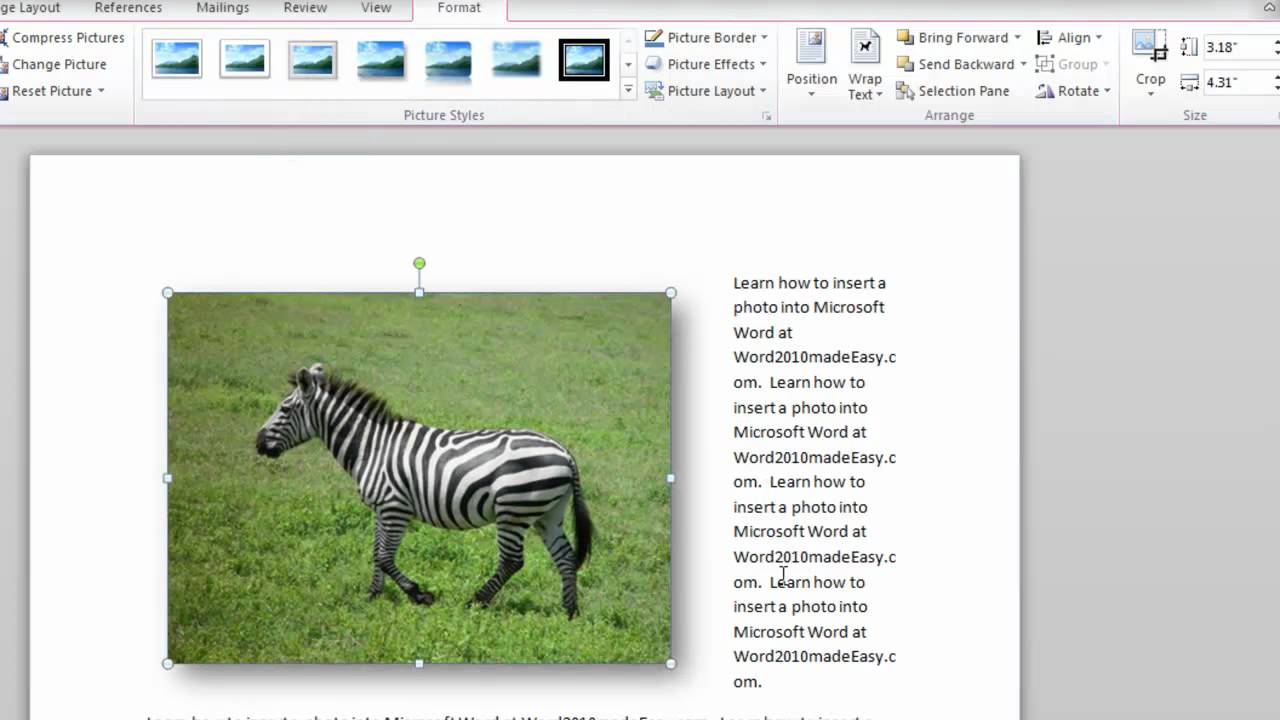Switch to the References tab

point(128,8)
